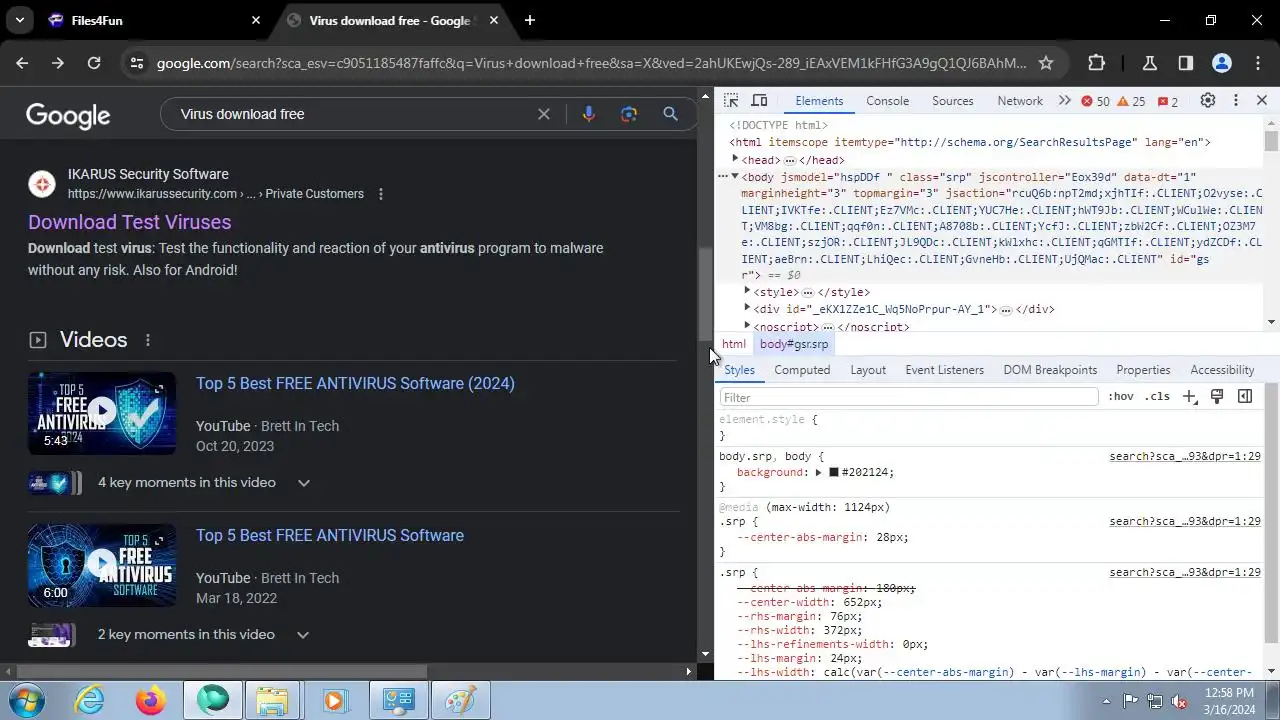Click the issues count 2 indicator
Screen dimensions: 1280x720
(x=1168, y=101)
